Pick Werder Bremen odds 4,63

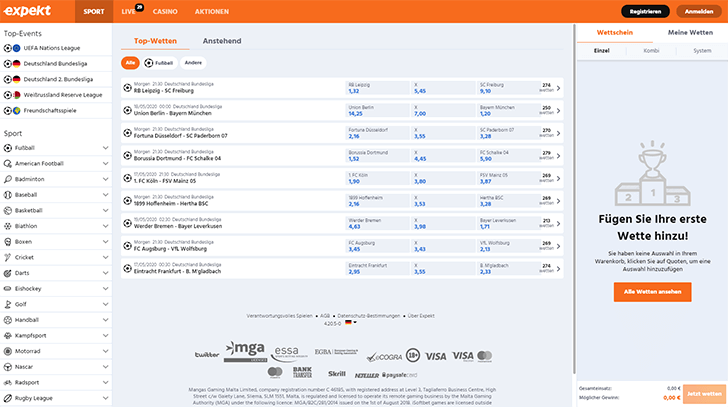[377, 223]
